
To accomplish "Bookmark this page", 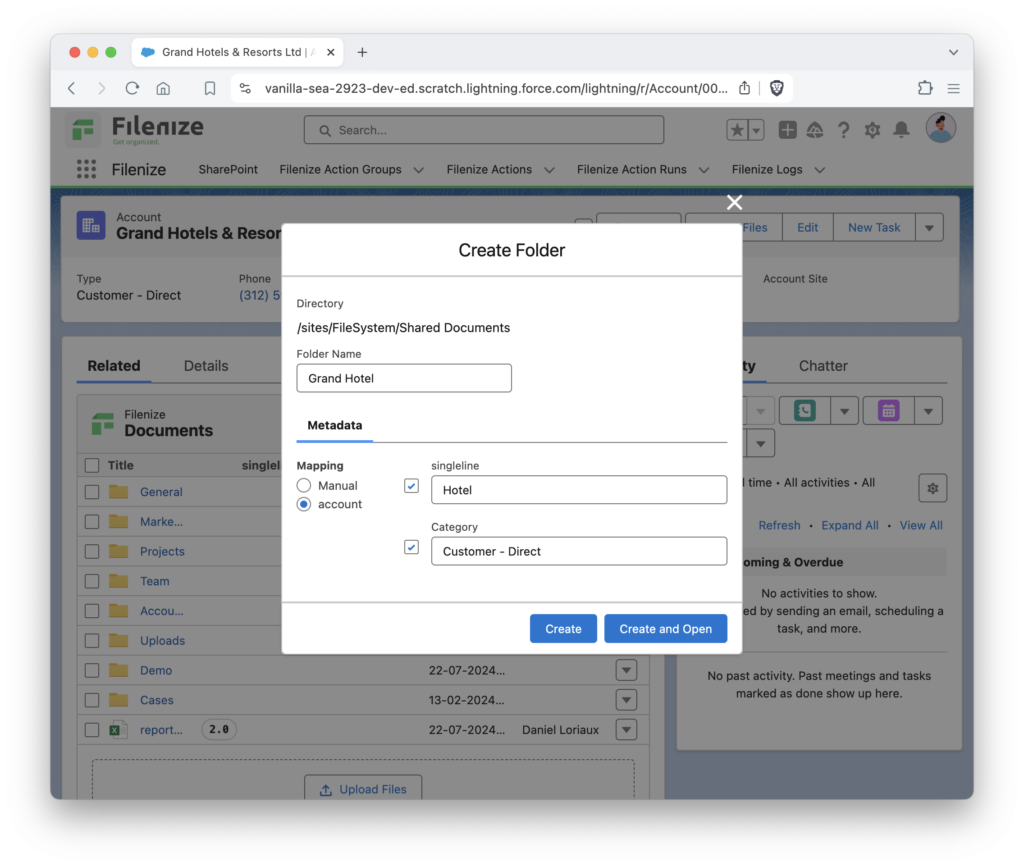I will pos(210,88).
